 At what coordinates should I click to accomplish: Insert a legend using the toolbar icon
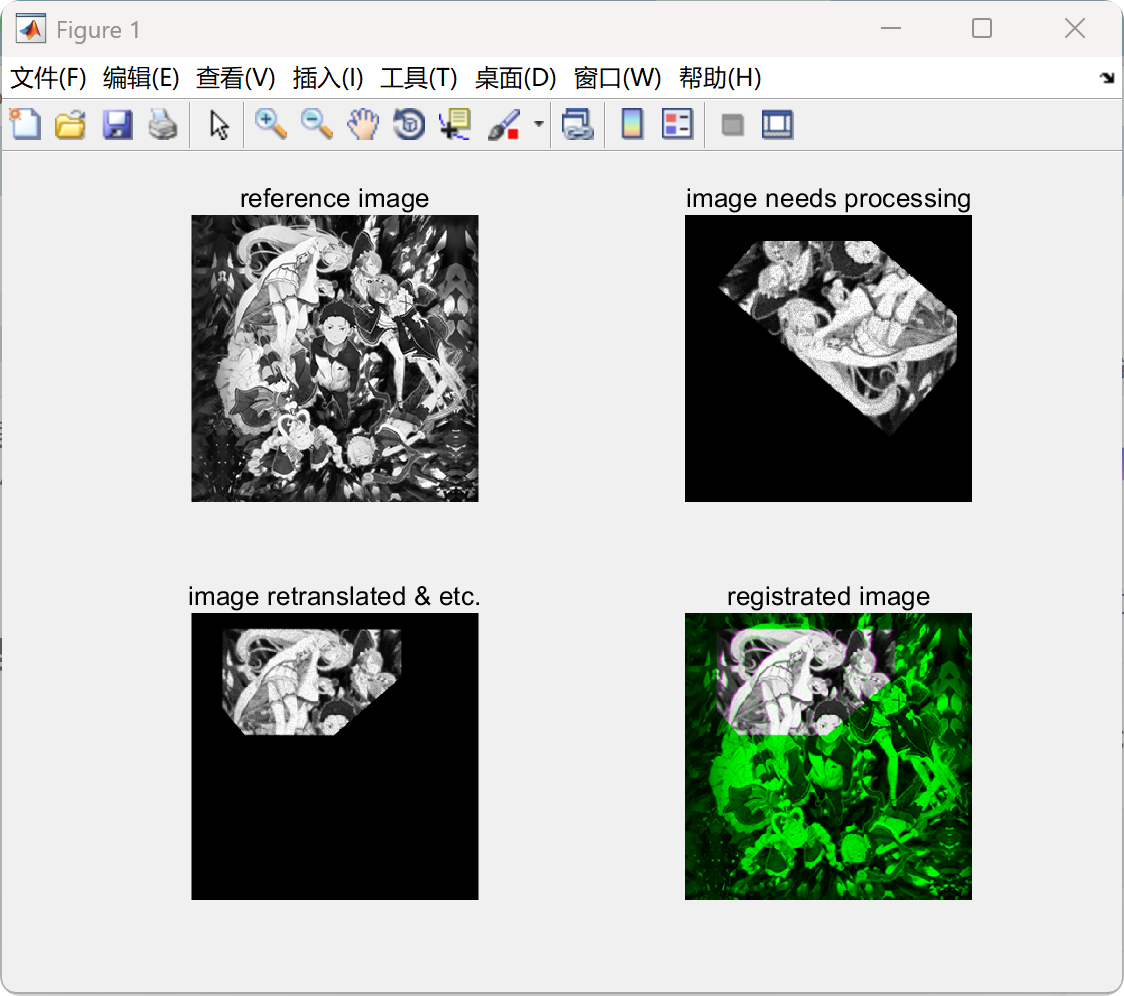coord(677,125)
